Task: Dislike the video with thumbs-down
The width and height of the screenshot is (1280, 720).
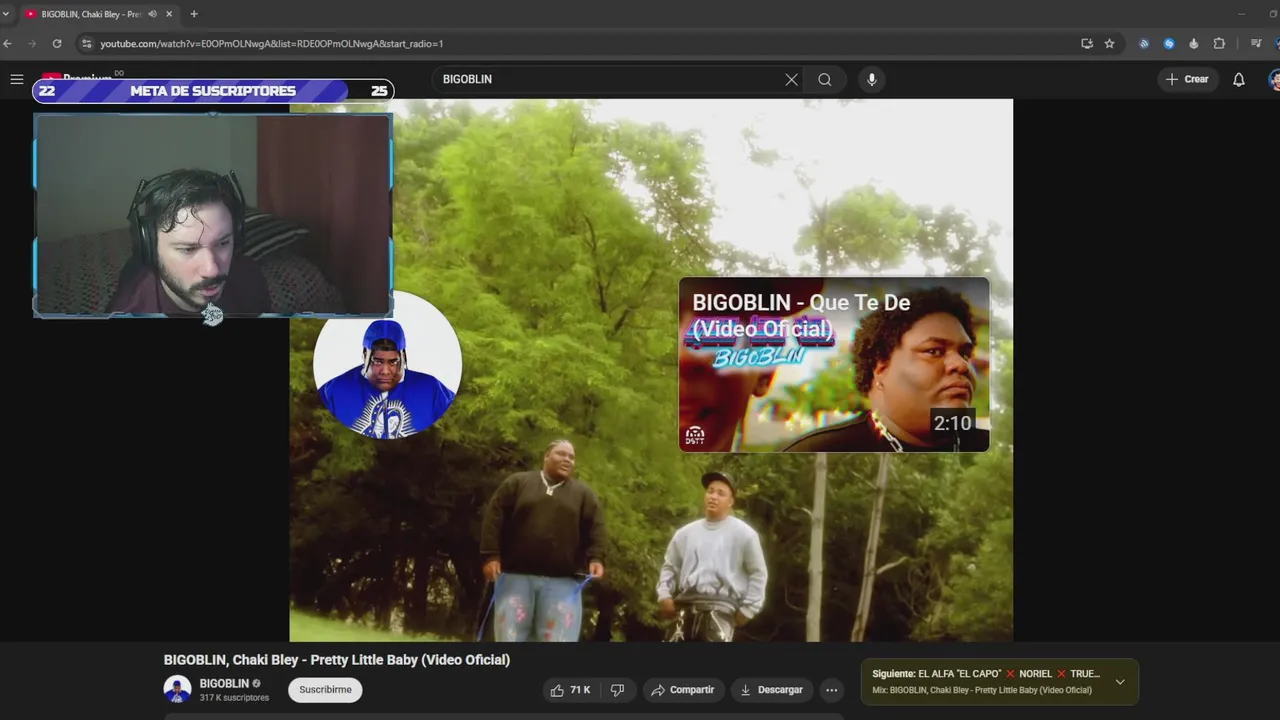Action: tap(618, 690)
